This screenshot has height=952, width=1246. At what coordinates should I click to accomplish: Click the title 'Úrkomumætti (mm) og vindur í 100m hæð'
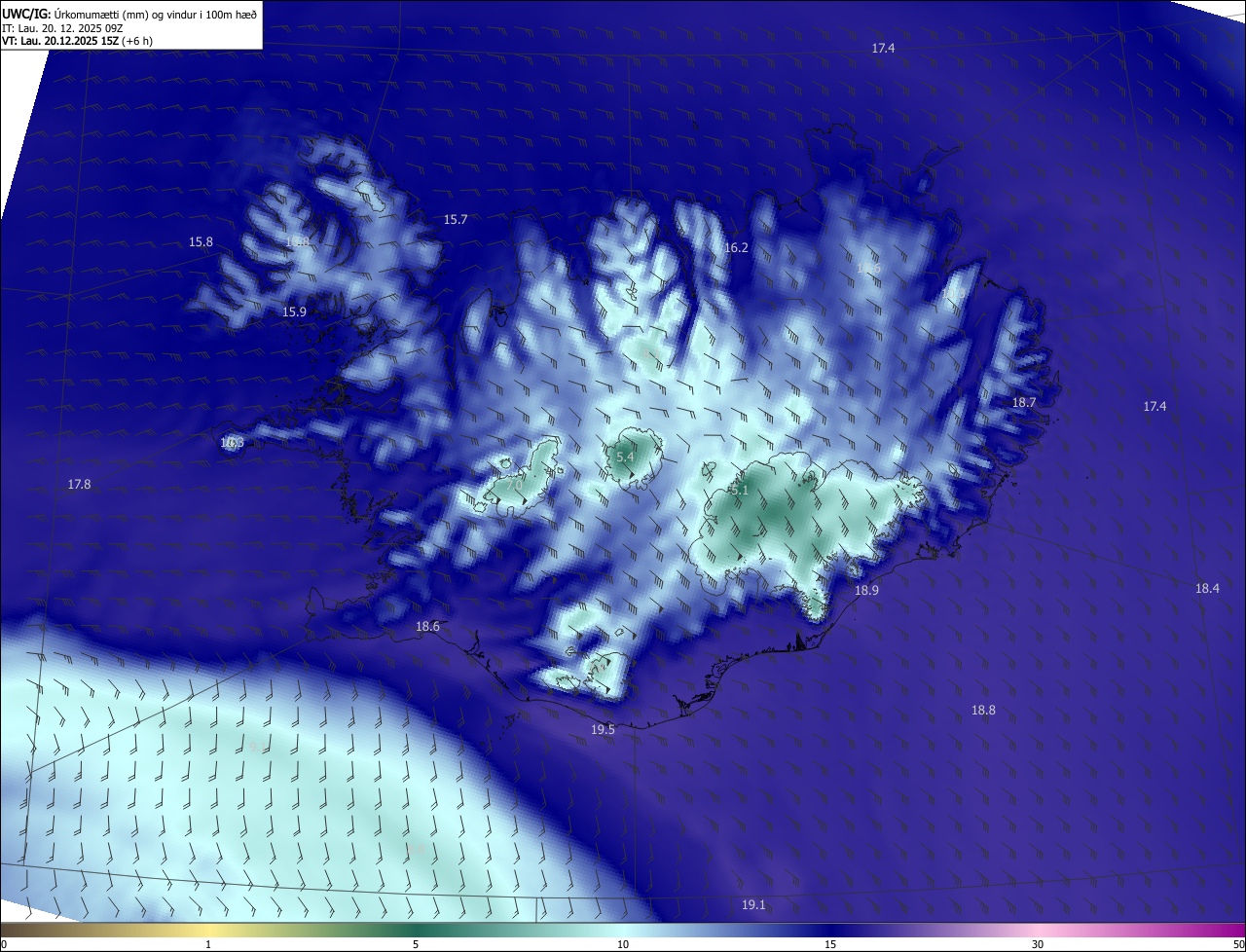pos(156,14)
